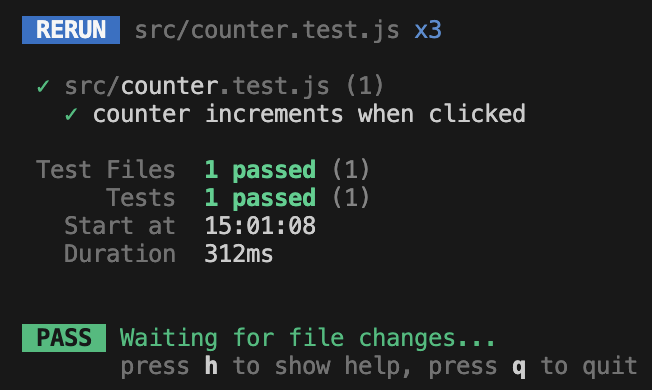Select the 'counter increments when clicked' test line

click(x=309, y=114)
